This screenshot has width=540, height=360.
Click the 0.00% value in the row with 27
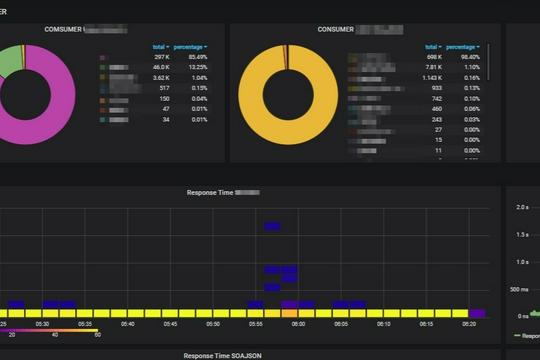[472, 130]
